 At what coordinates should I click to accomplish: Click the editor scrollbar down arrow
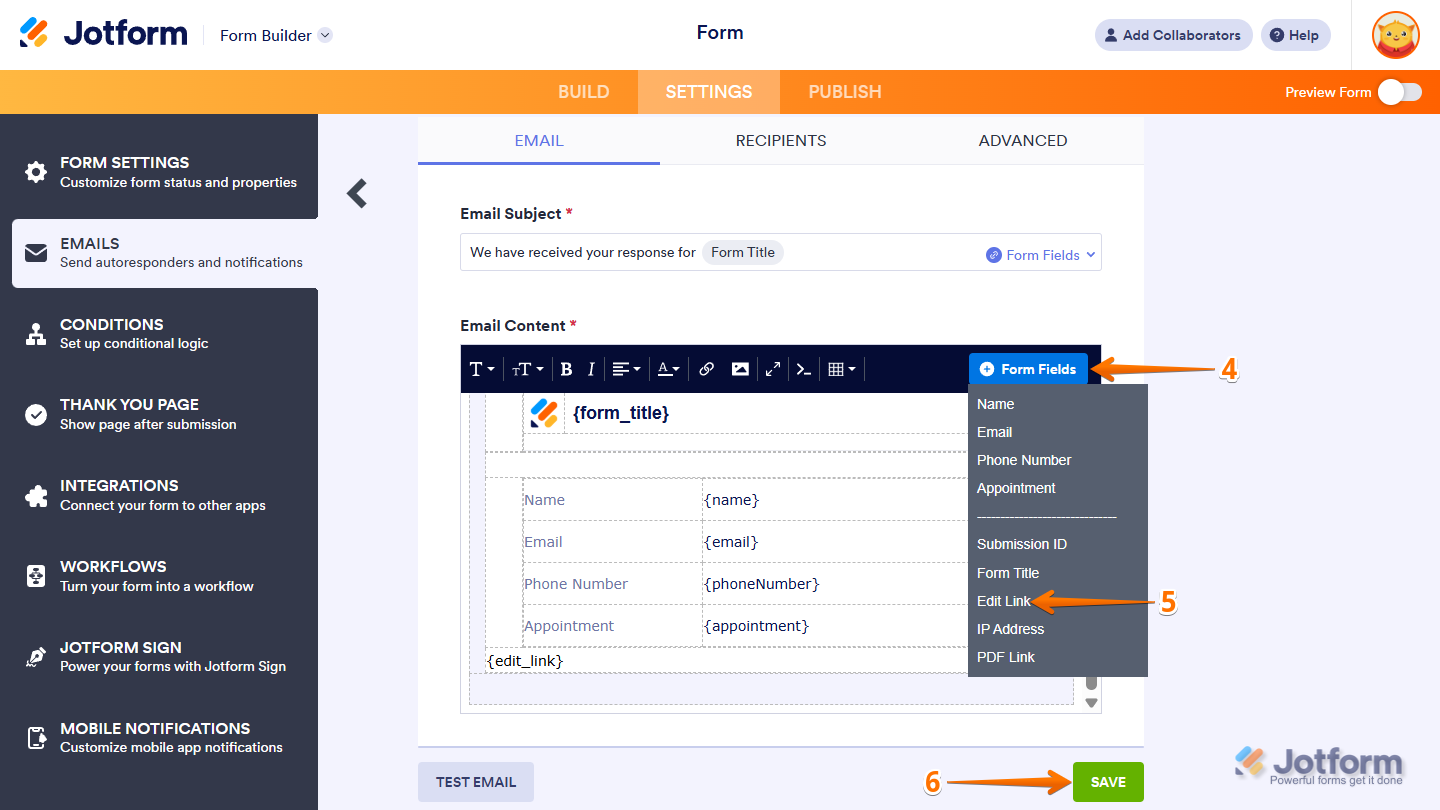click(1092, 703)
